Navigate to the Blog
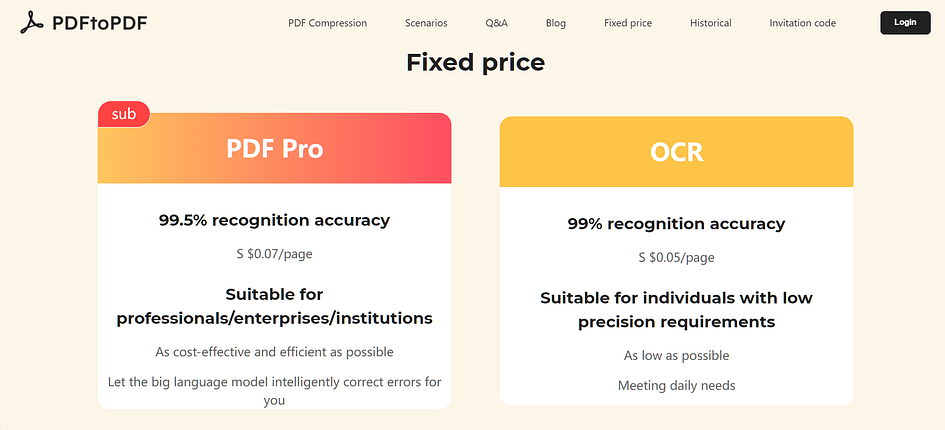This screenshot has height=430, width=945. tap(556, 23)
